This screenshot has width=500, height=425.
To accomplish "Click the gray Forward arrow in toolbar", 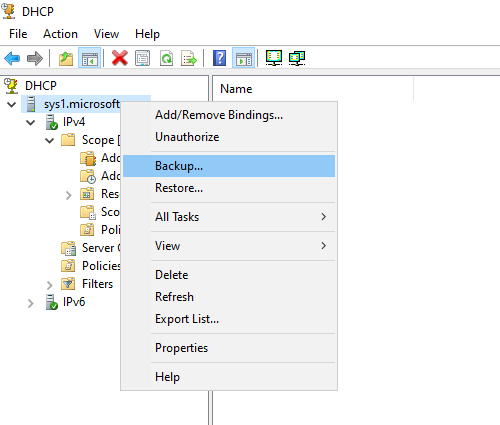I will pyautogui.click(x=35, y=58).
